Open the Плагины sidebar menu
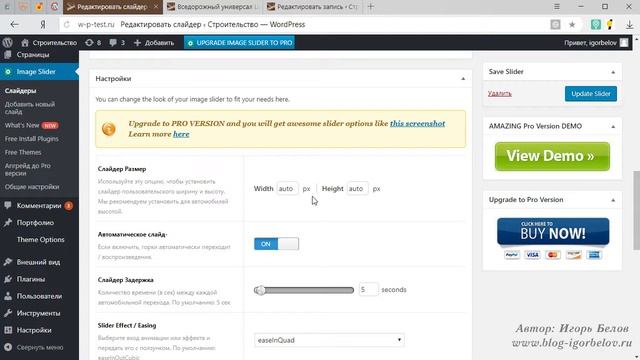640x360 pixels. 31,279
